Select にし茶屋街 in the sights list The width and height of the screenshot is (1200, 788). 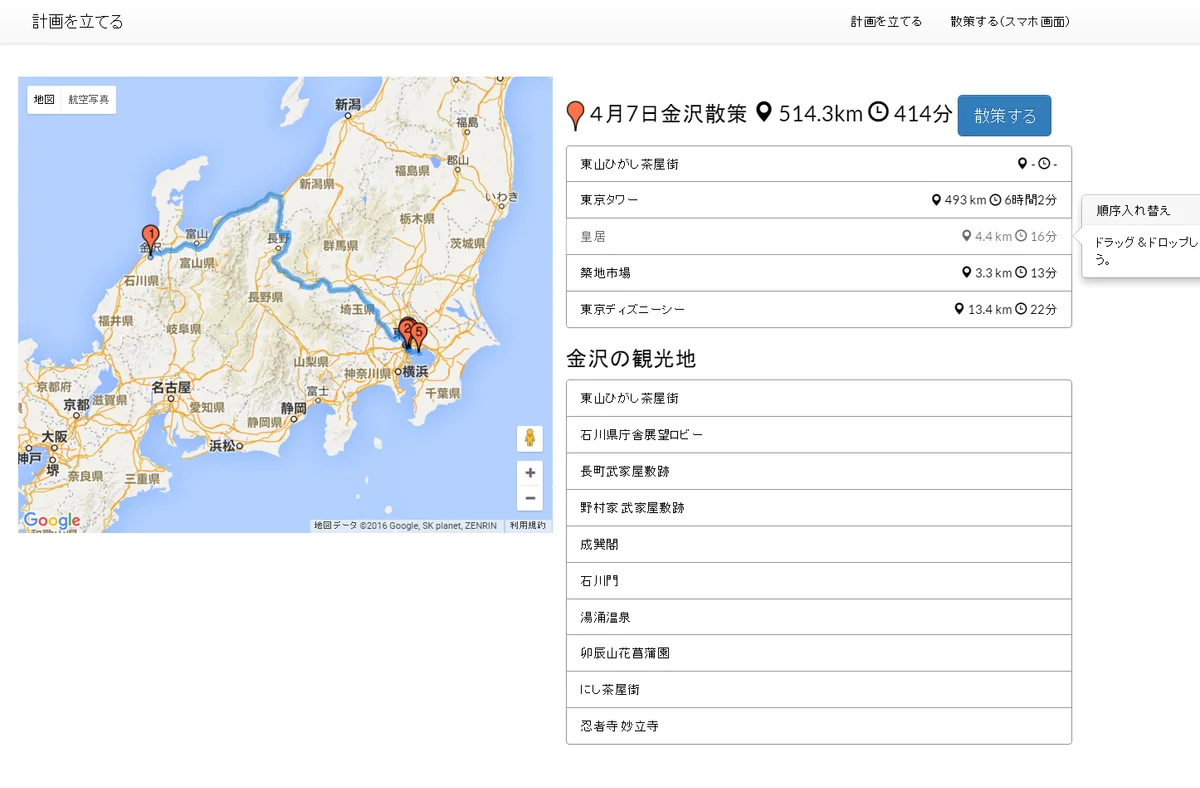click(819, 690)
